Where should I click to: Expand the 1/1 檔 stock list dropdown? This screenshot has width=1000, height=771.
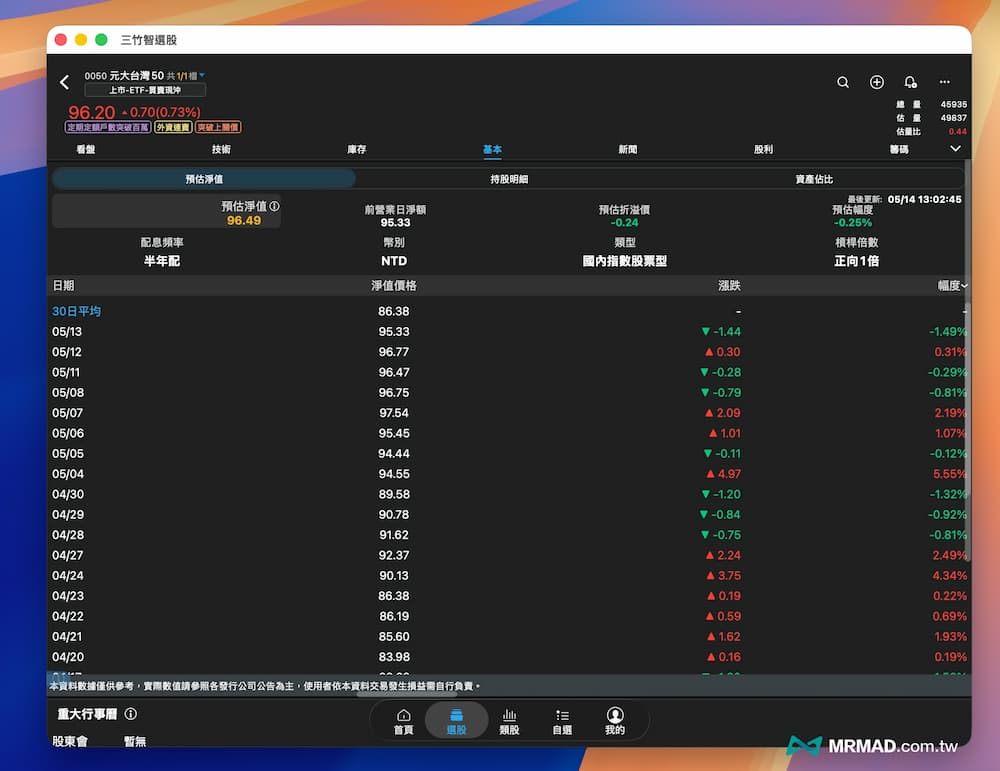pyautogui.click(x=202, y=75)
